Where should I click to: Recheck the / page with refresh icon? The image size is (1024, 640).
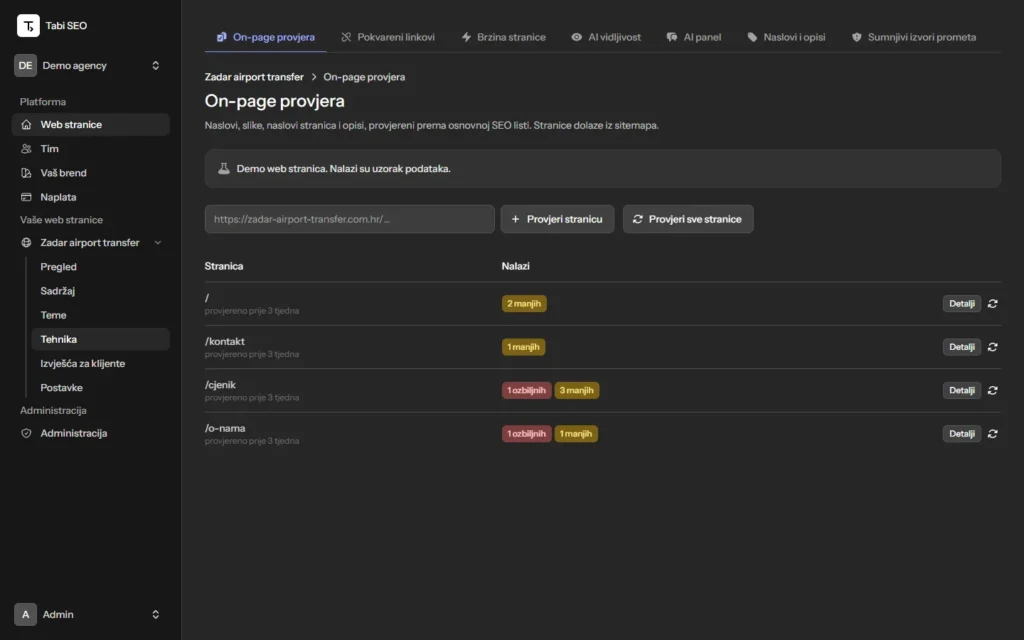(x=993, y=304)
